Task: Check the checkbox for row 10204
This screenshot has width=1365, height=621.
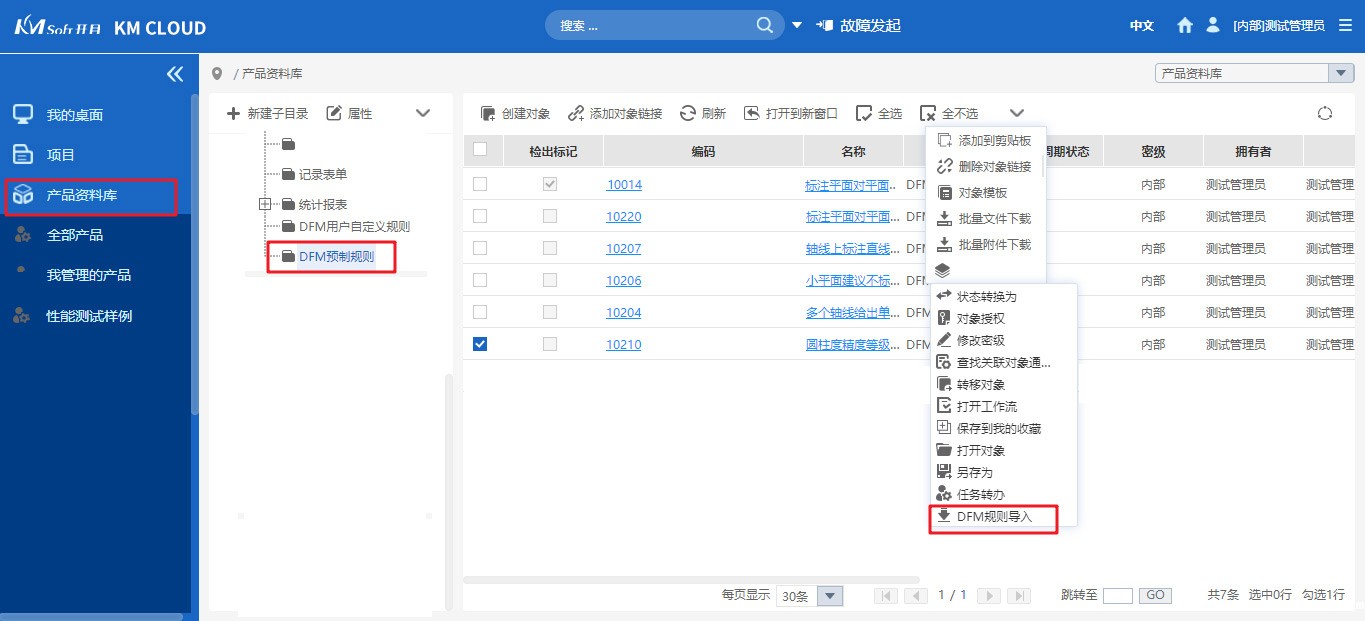Action: click(x=480, y=312)
